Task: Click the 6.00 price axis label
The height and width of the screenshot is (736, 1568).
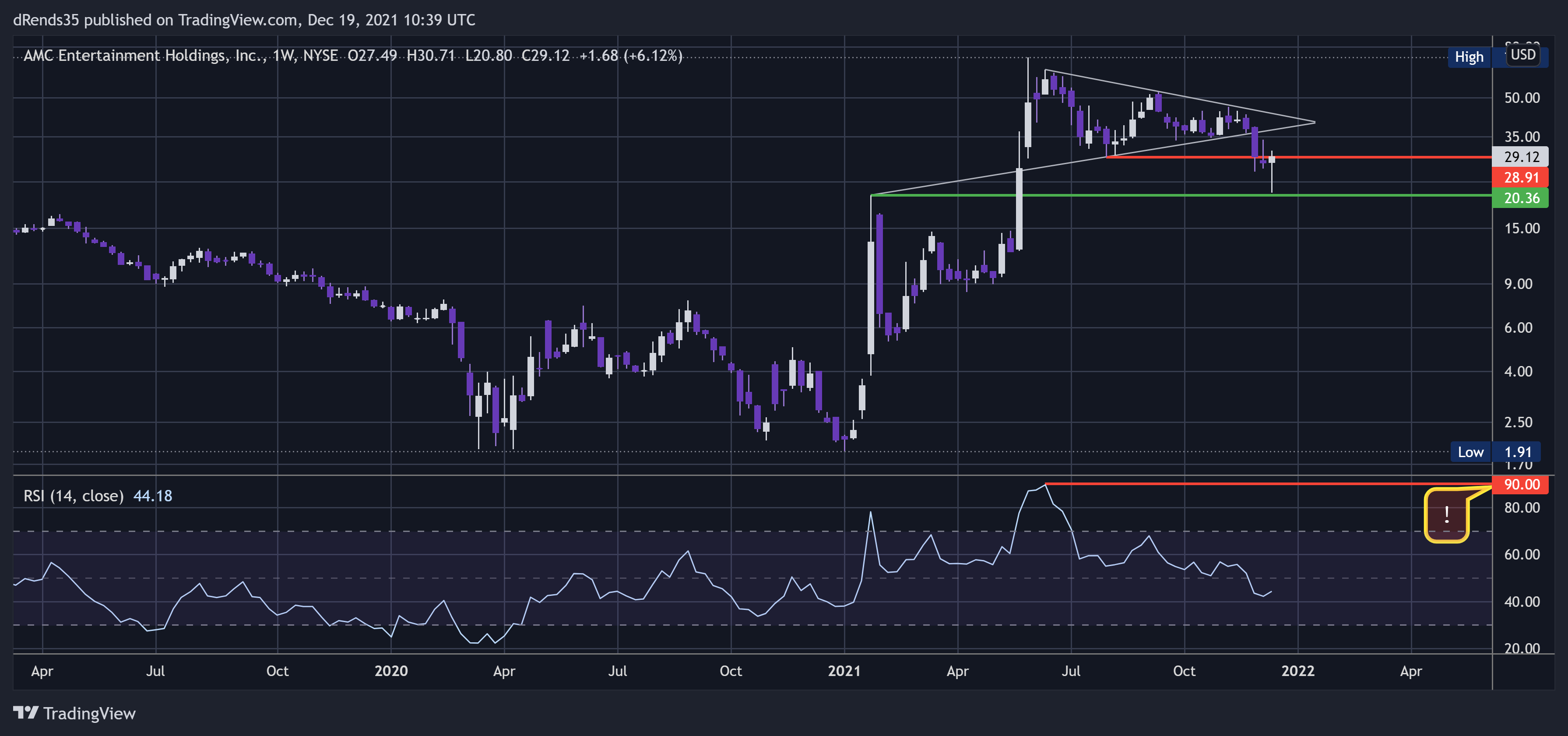Action: coord(1518,328)
